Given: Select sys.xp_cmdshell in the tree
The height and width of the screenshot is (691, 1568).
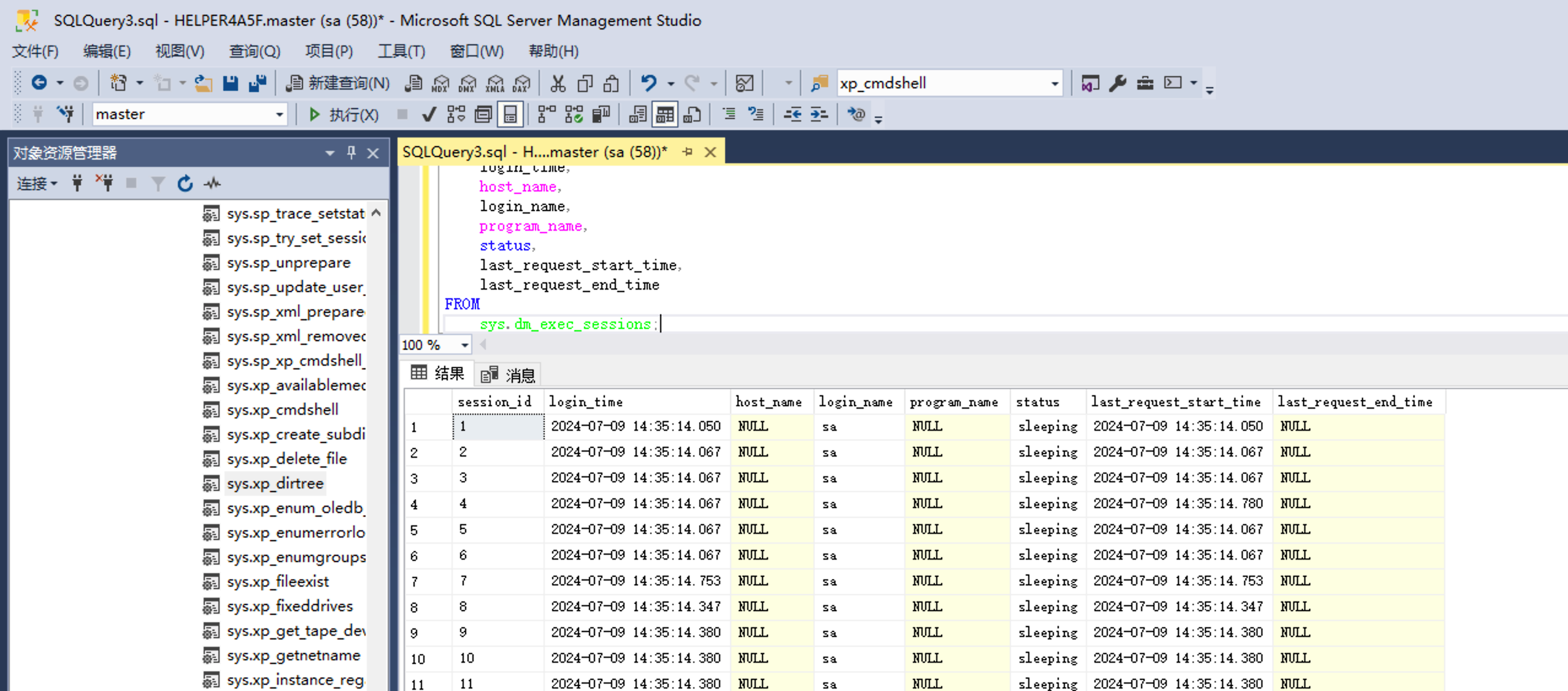Looking at the screenshot, I should click(282, 409).
